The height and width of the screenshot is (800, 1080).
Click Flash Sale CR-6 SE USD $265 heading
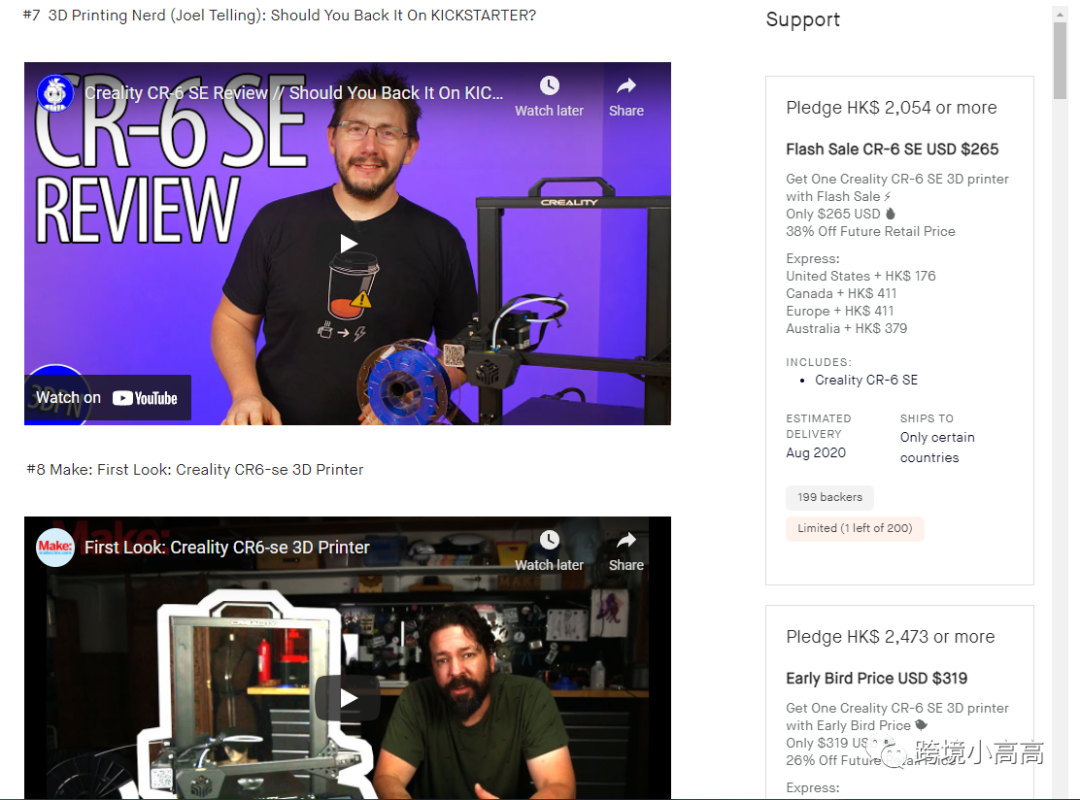coord(892,150)
